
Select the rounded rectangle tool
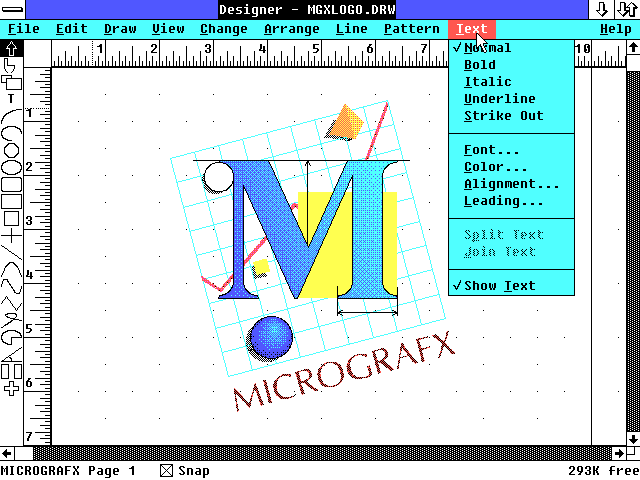tap(11, 184)
